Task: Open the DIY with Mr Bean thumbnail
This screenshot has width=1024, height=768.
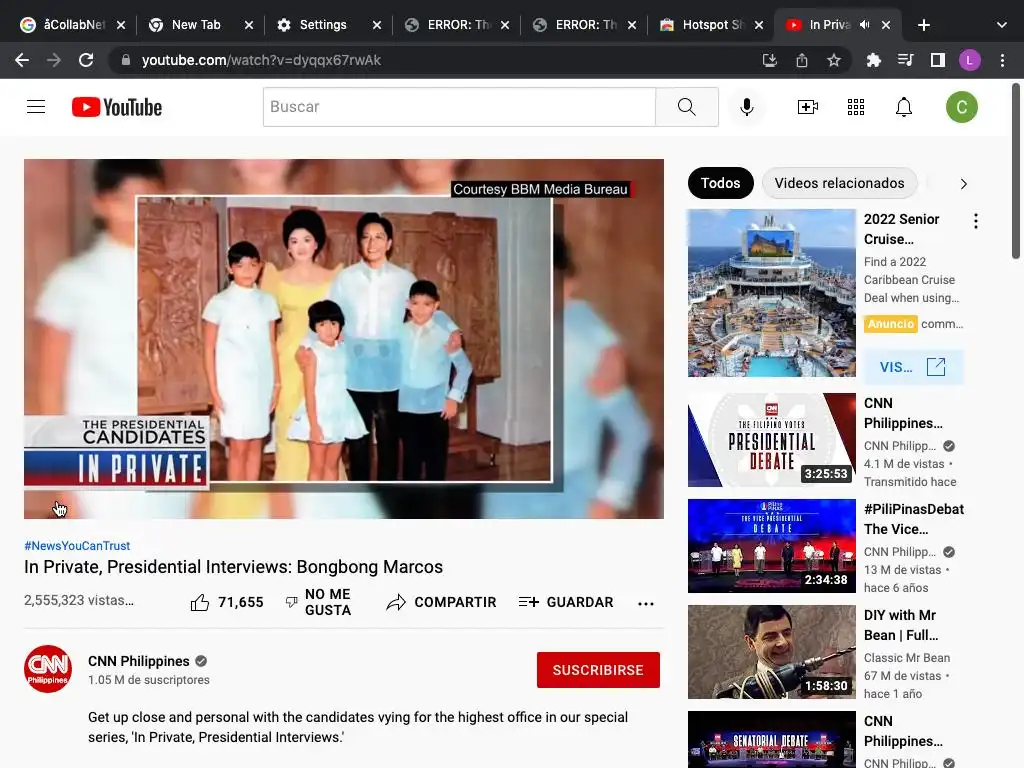Action: point(771,652)
